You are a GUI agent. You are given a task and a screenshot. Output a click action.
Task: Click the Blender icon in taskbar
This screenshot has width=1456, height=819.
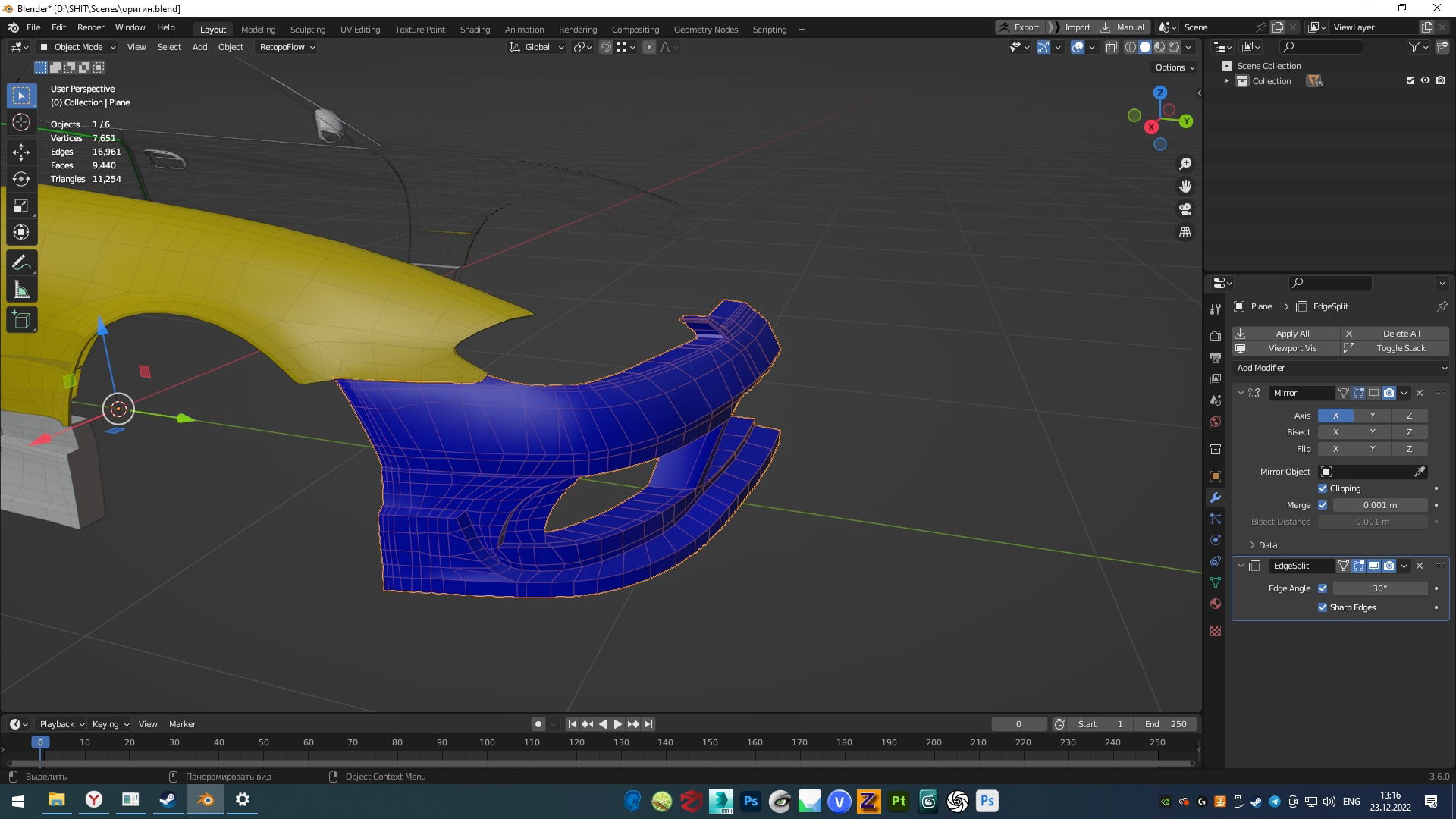(206, 800)
